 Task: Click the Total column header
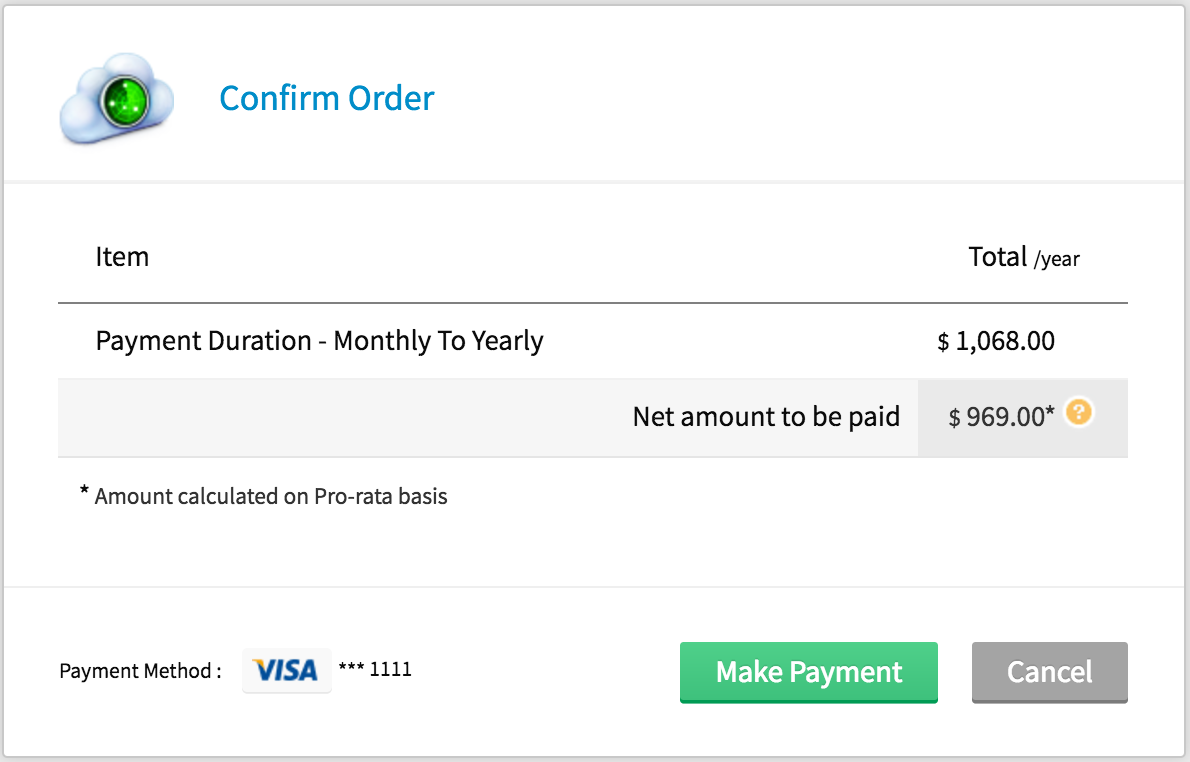(x=998, y=257)
